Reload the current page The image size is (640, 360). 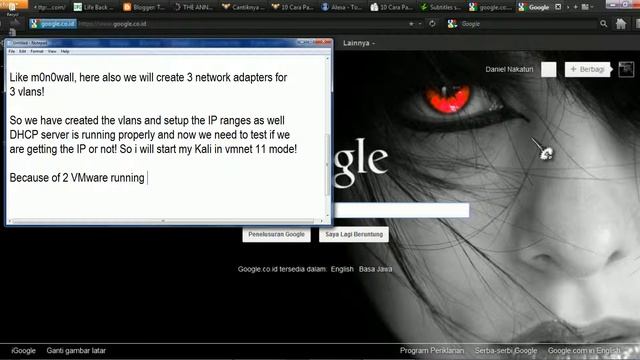point(432,24)
